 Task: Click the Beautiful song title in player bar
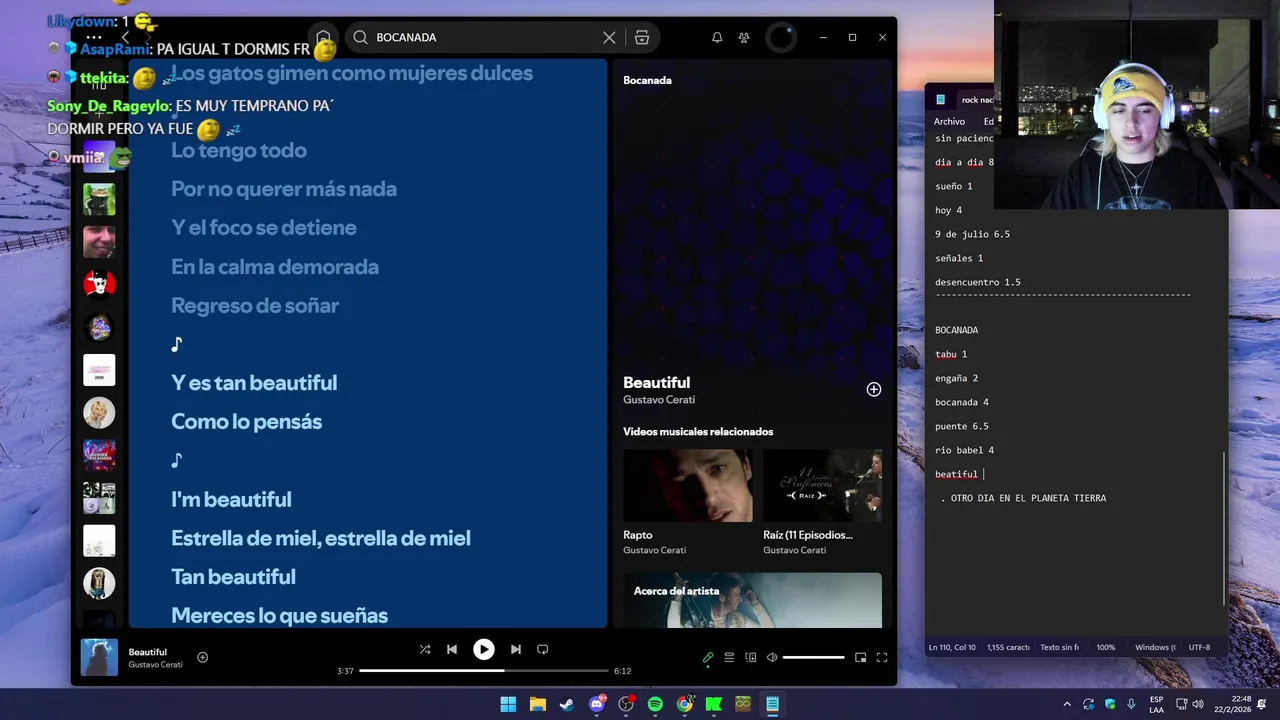point(148,652)
